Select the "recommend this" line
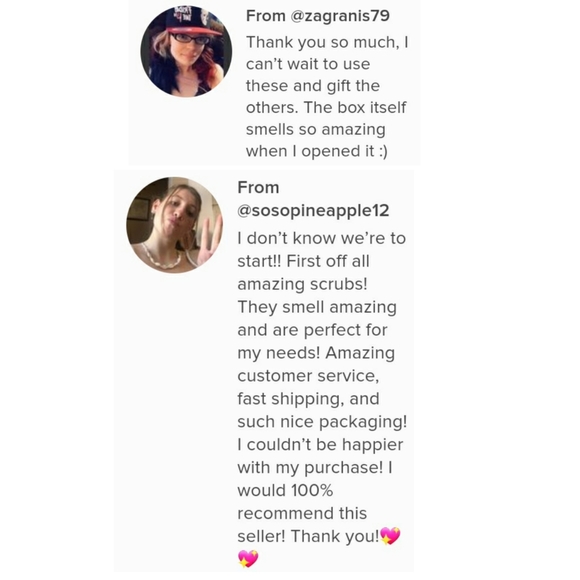This screenshot has height=580, width=580. point(302,513)
